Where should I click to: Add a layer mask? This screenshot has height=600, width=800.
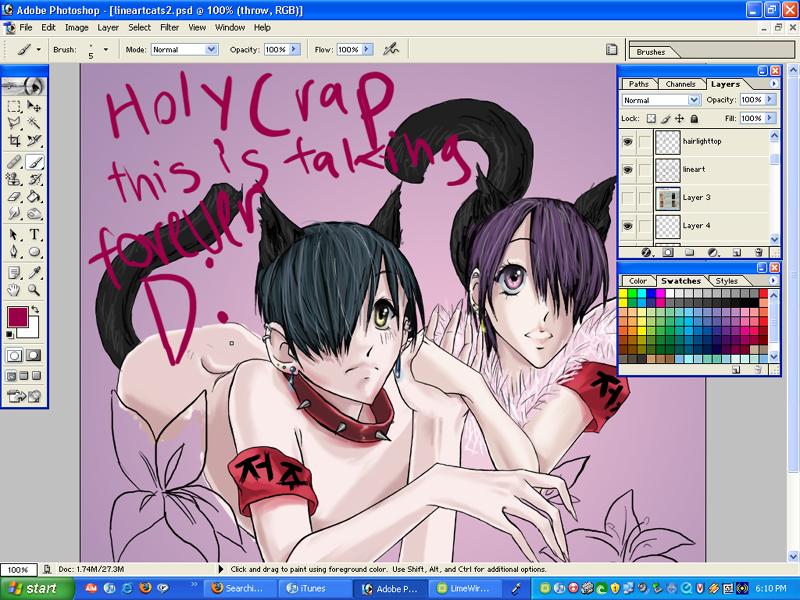click(668, 252)
